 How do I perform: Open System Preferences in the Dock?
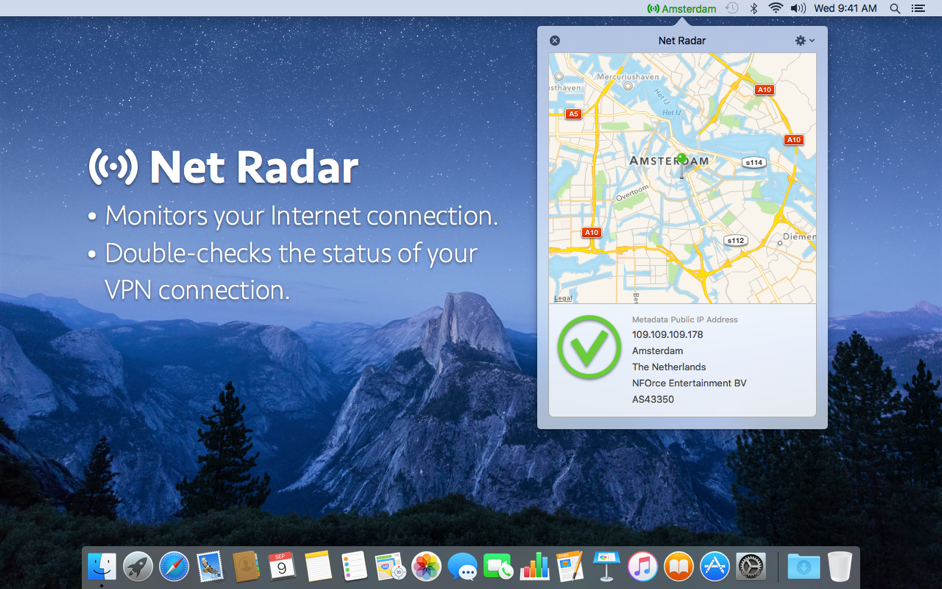[x=750, y=566]
